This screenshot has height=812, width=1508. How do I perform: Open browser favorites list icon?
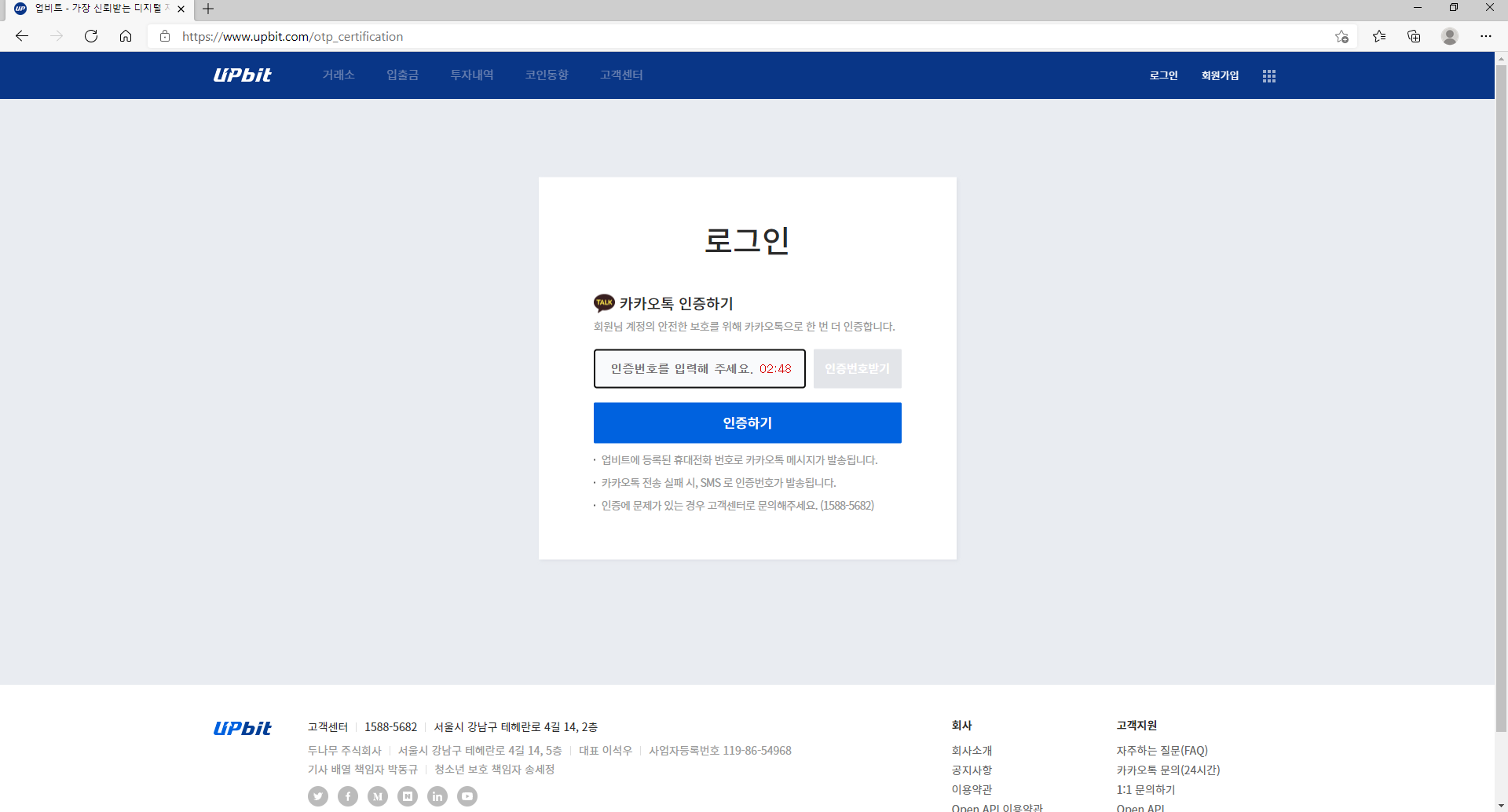[x=1379, y=36]
